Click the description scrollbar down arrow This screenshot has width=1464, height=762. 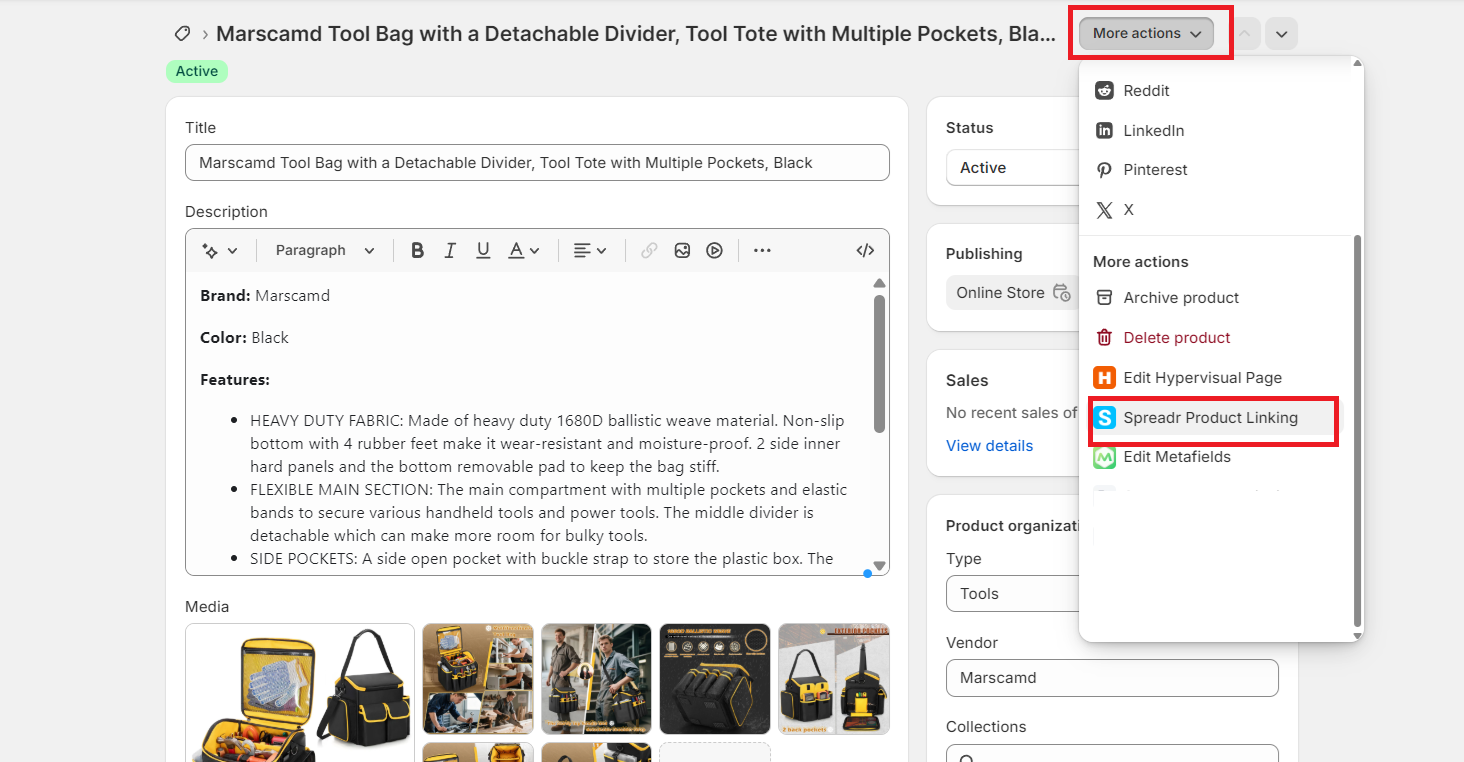tap(879, 565)
